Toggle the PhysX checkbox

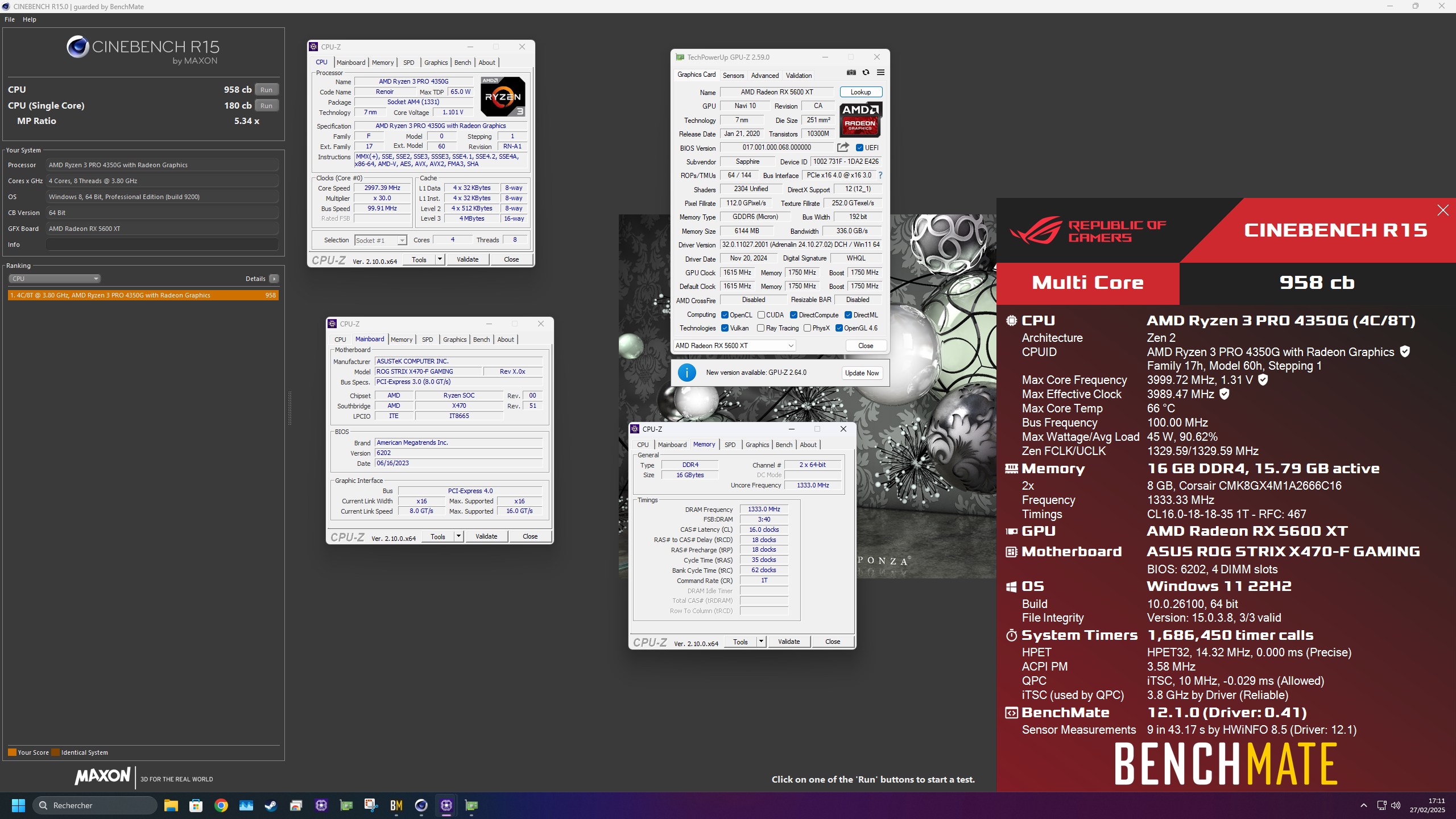tap(807, 328)
